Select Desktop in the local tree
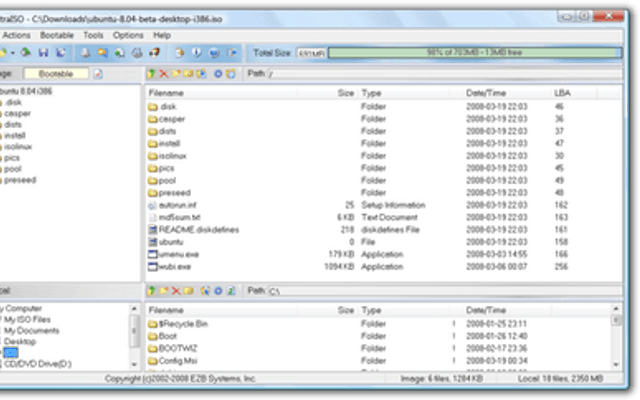This screenshot has width=640, height=400. (x=20, y=342)
